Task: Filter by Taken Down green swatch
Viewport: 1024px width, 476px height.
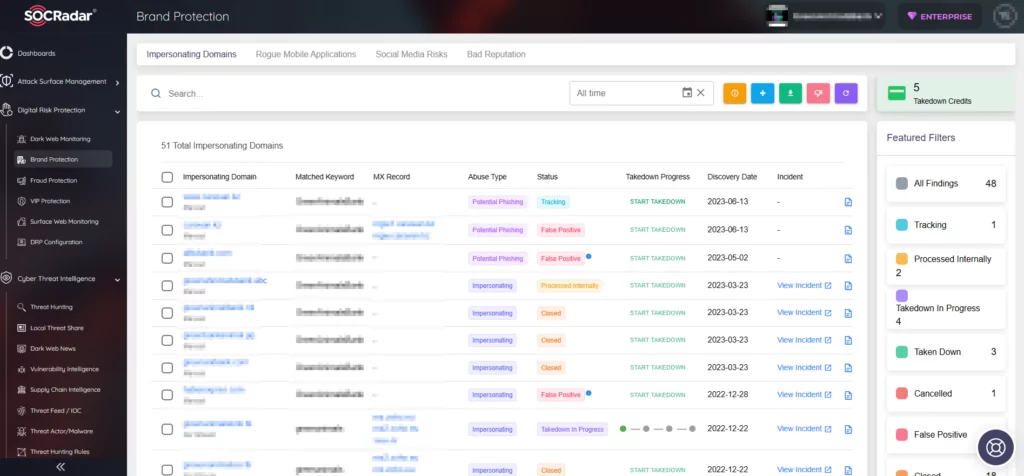Action: point(902,352)
